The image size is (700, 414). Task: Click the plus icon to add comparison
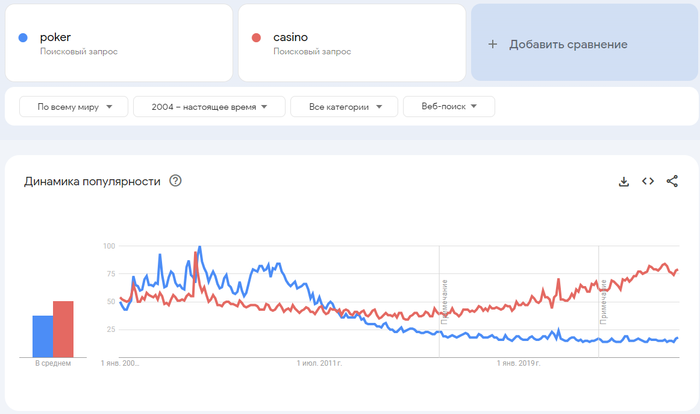click(492, 44)
